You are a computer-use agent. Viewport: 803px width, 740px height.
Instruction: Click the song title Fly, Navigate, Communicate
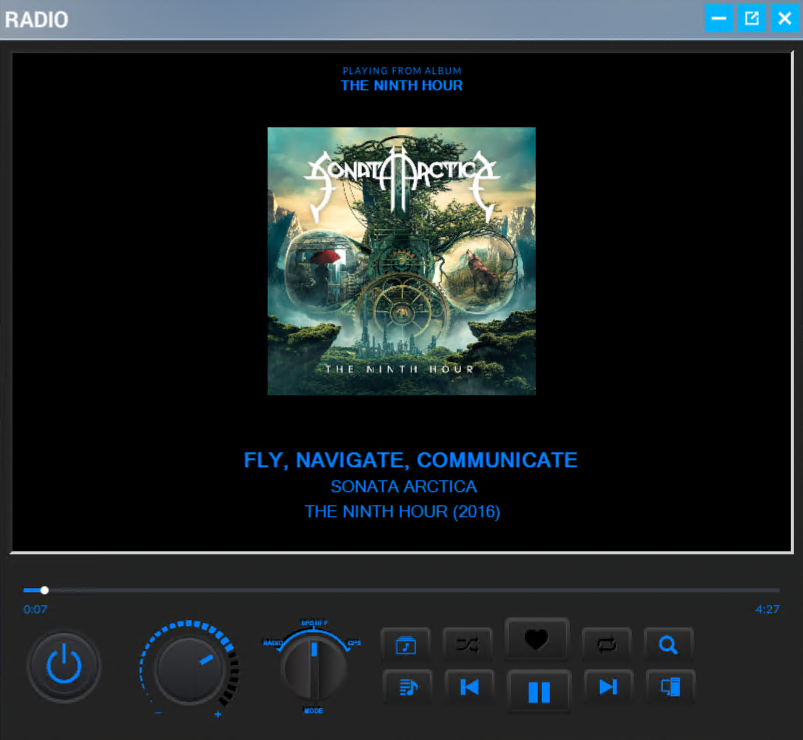coord(410,460)
